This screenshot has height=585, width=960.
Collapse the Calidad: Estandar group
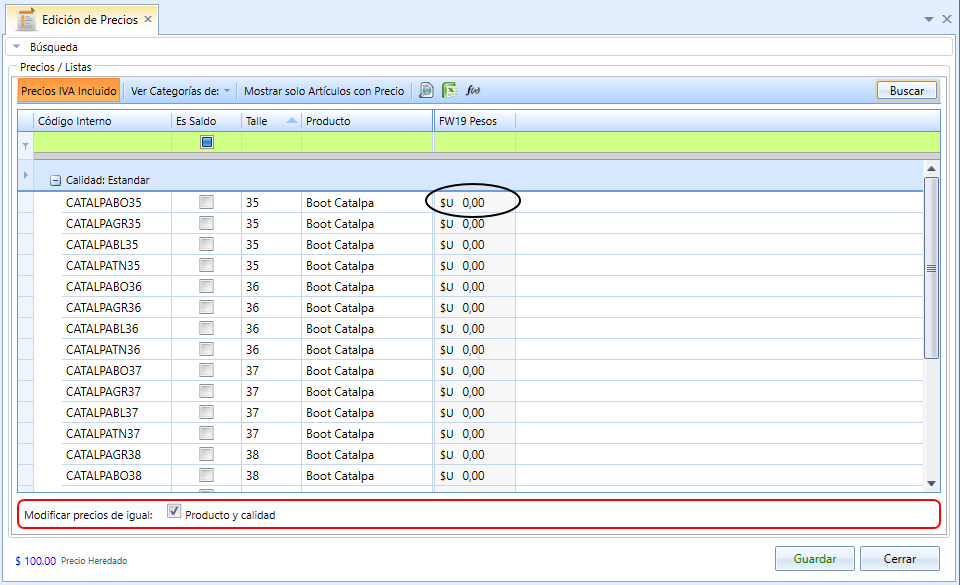tap(55, 181)
